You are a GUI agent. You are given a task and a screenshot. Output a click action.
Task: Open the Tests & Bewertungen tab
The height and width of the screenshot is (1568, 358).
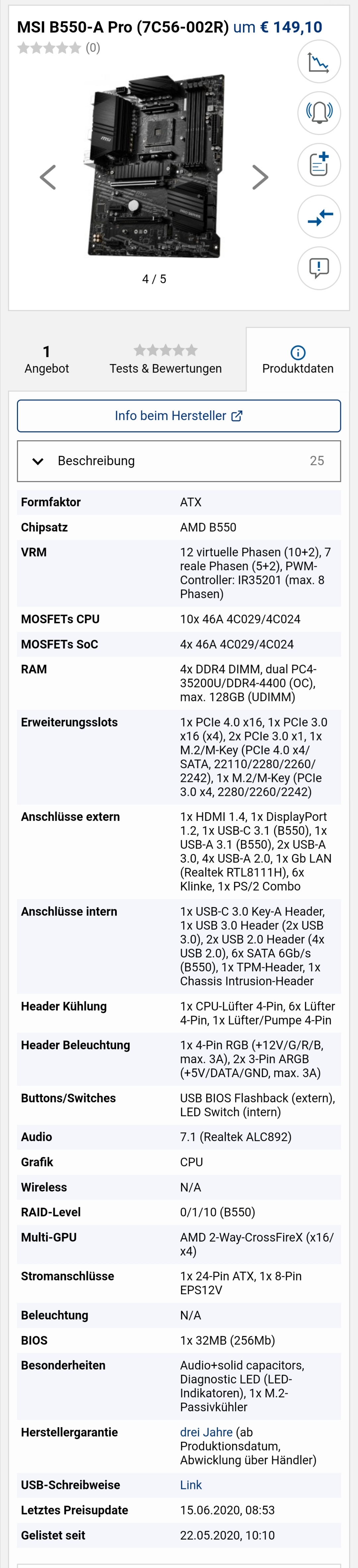[x=166, y=359]
